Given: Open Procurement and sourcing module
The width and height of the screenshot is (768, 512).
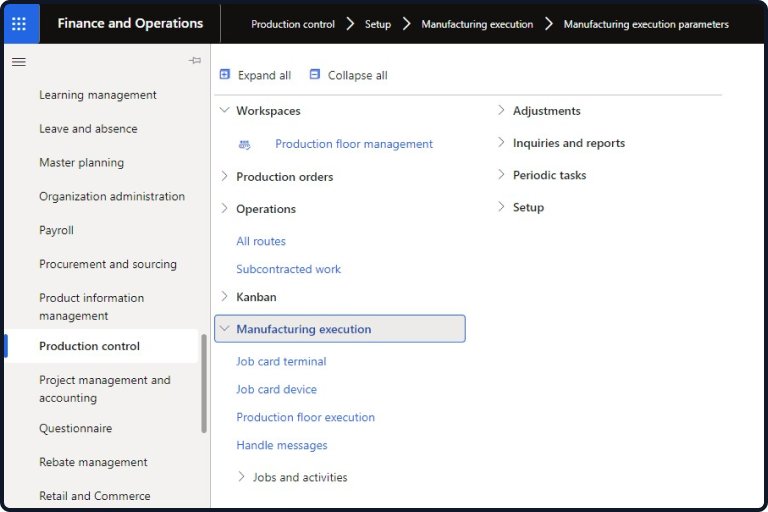Looking at the screenshot, I should 108,264.
